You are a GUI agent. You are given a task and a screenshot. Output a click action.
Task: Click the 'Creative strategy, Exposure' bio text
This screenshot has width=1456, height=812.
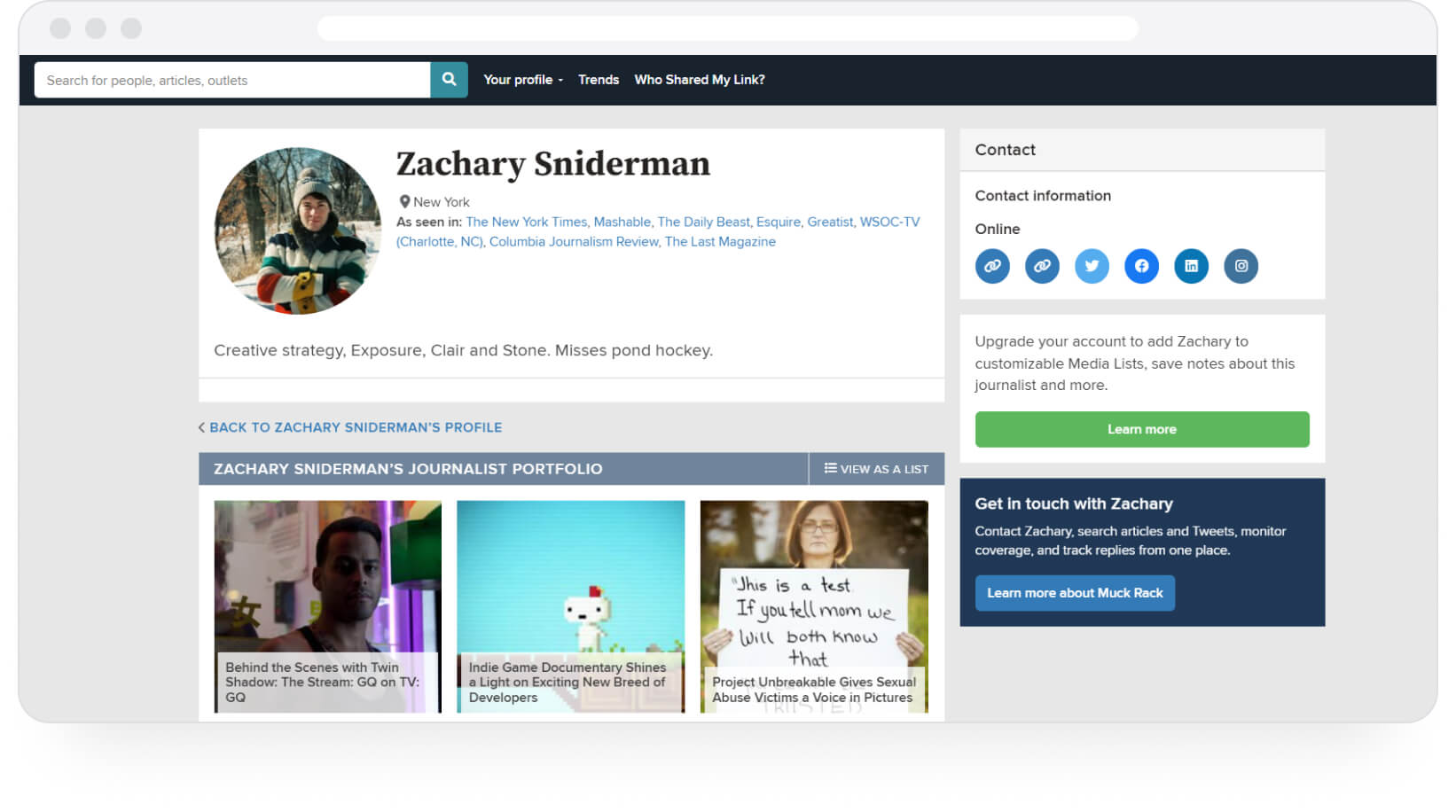(x=463, y=350)
